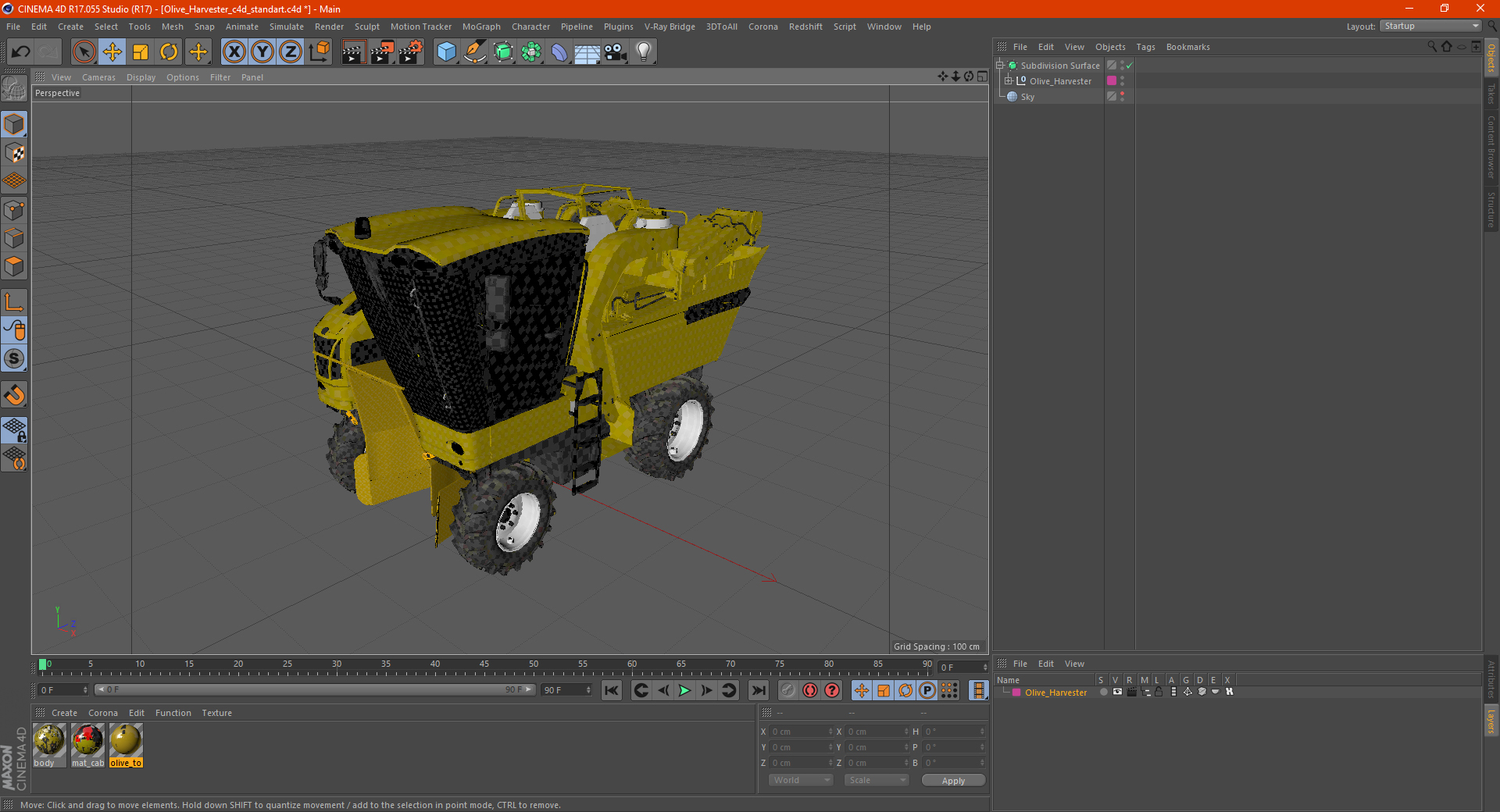1500x812 pixels.
Task: Go to start of animation
Action: coord(612,690)
